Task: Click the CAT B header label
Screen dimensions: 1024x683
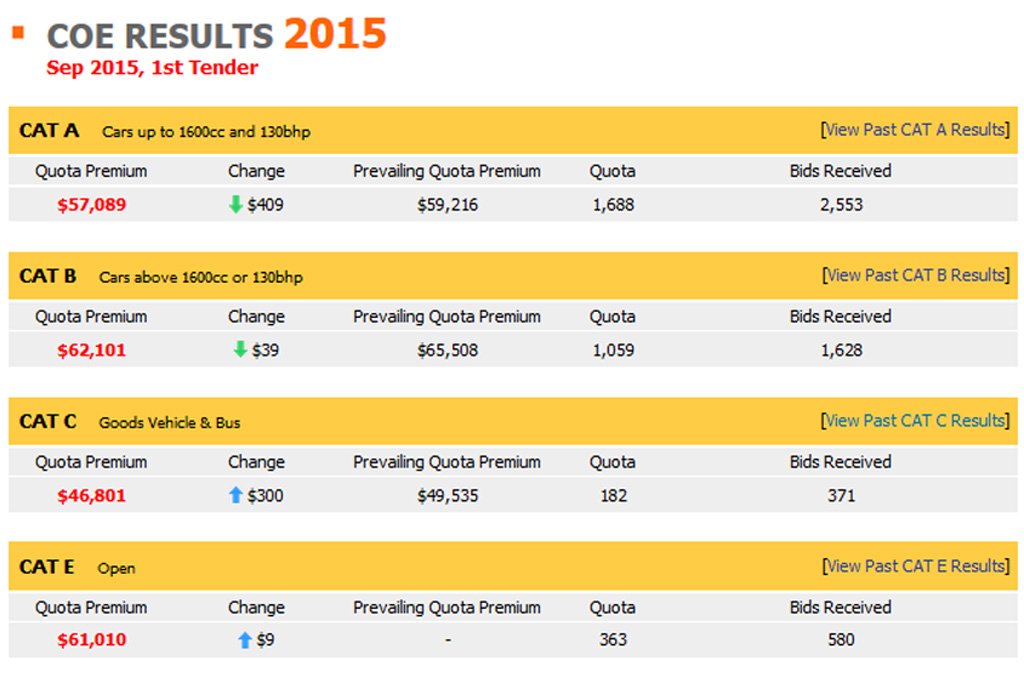Action: point(48,276)
